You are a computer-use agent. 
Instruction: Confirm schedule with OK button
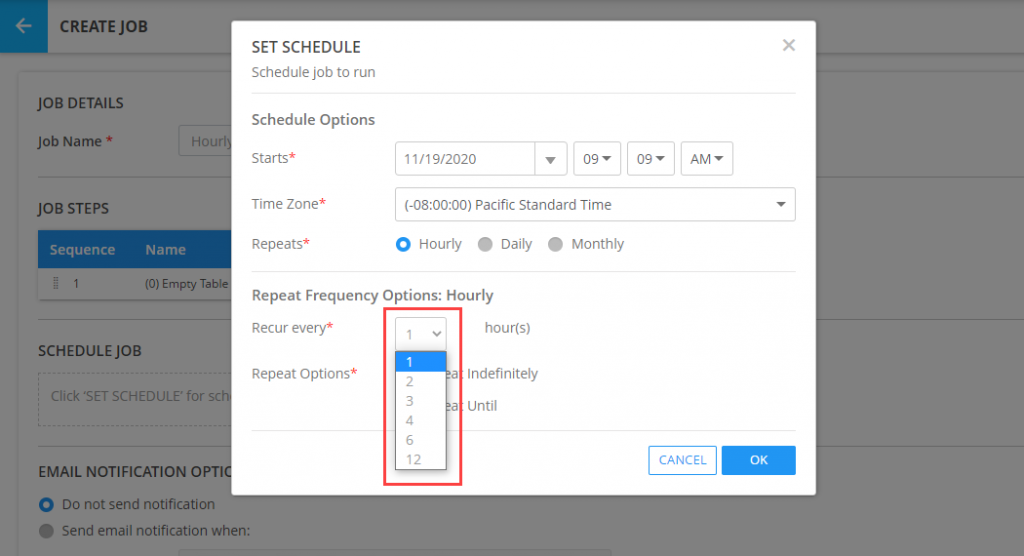click(758, 460)
